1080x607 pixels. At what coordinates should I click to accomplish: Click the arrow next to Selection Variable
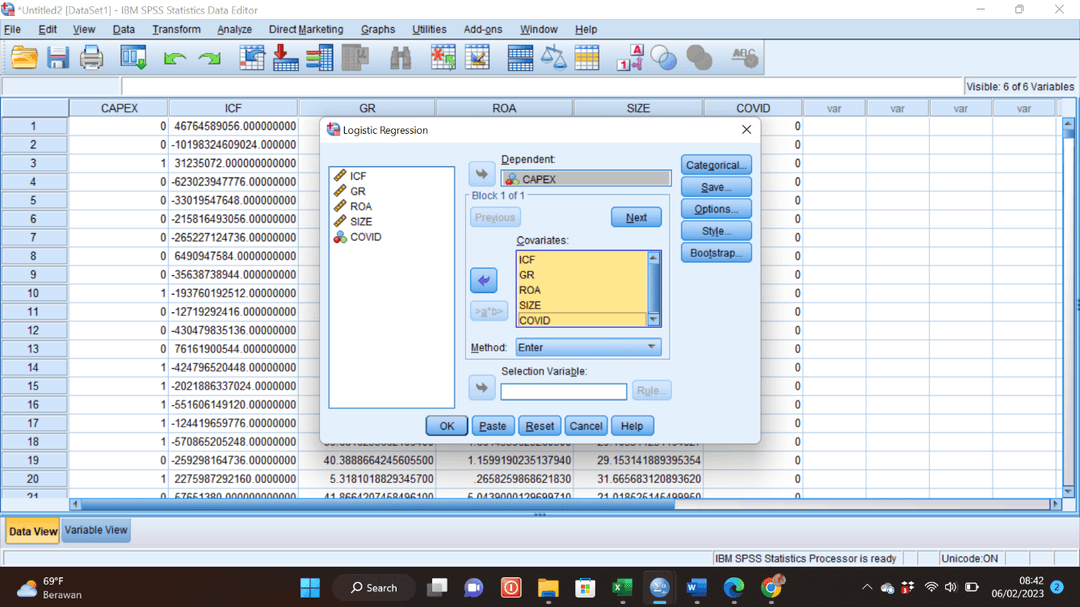(x=482, y=388)
